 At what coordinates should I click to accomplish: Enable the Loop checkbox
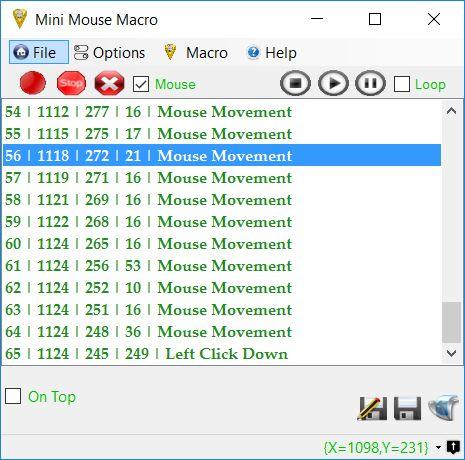coord(402,84)
